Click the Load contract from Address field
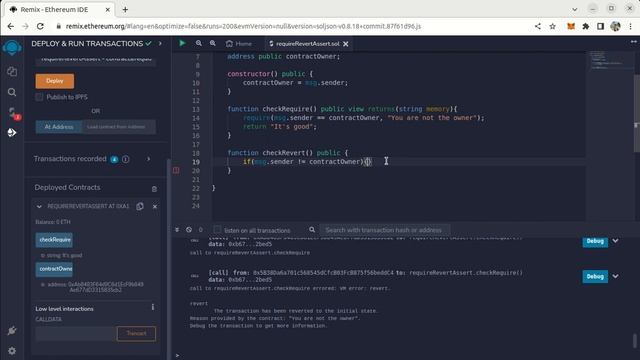This screenshot has height=360, width=640. (x=119, y=127)
